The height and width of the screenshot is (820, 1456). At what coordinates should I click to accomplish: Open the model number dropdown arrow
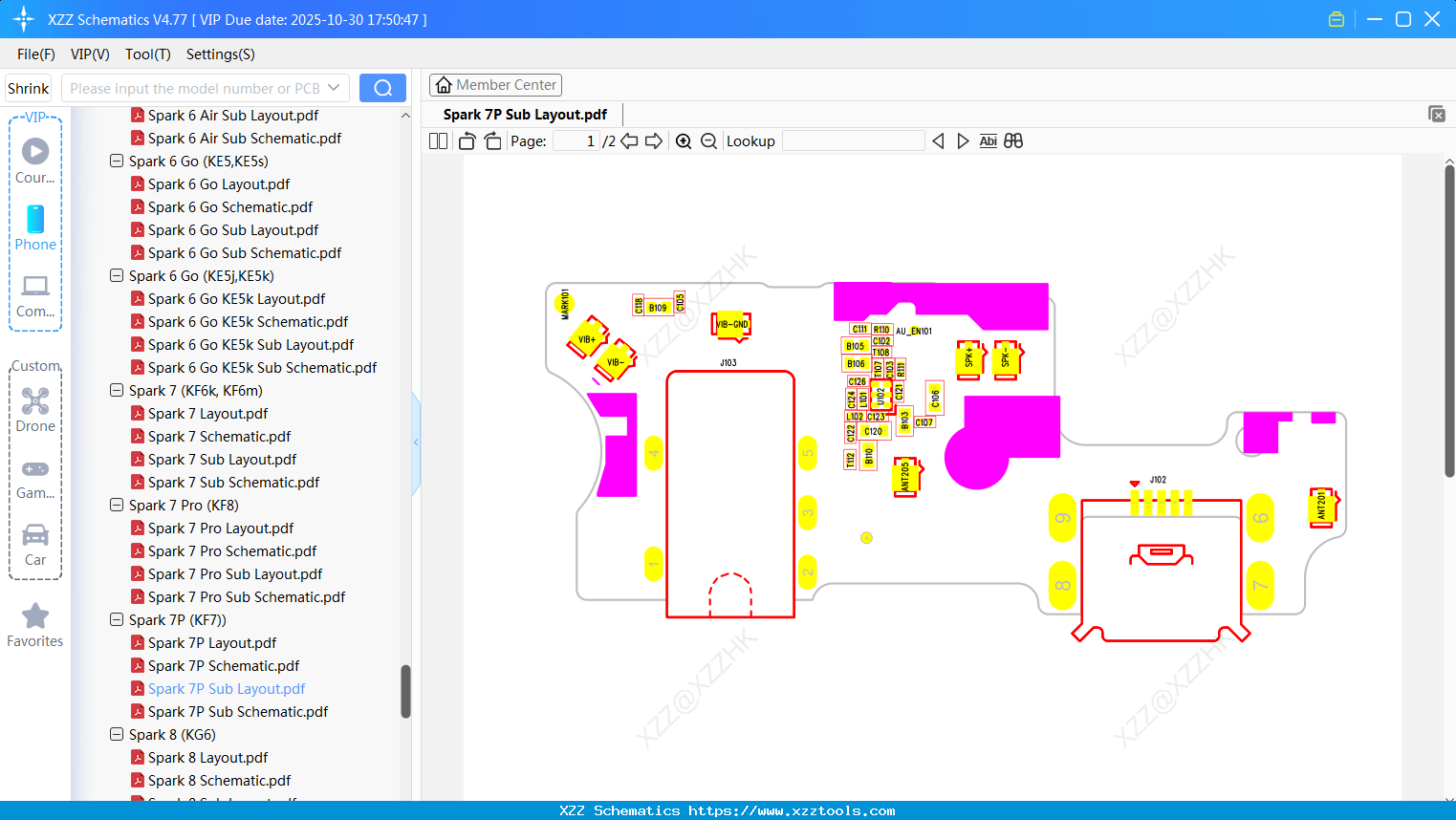tap(335, 87)
